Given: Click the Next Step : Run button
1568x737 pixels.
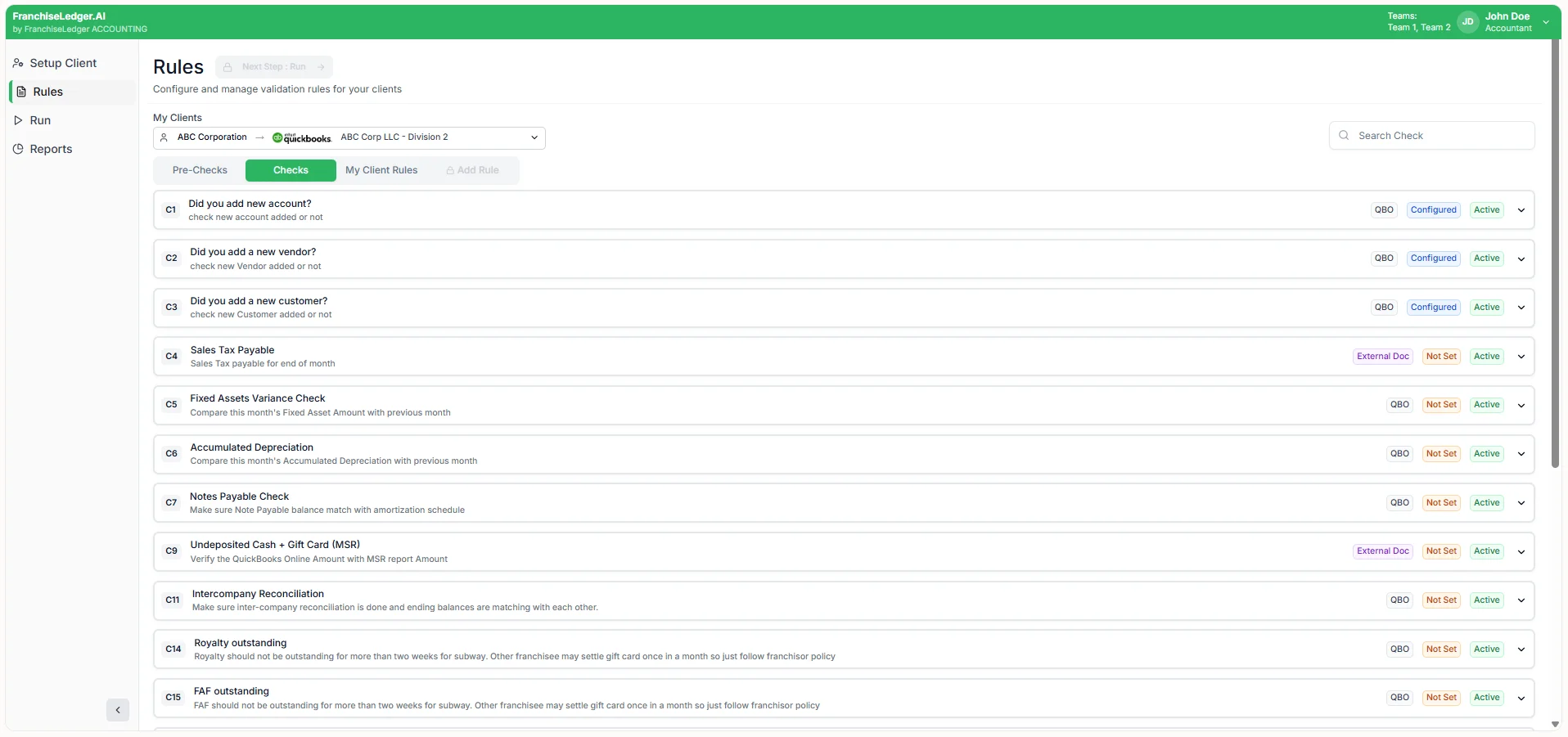Looking at the screenshot, I should pos(273,67).
